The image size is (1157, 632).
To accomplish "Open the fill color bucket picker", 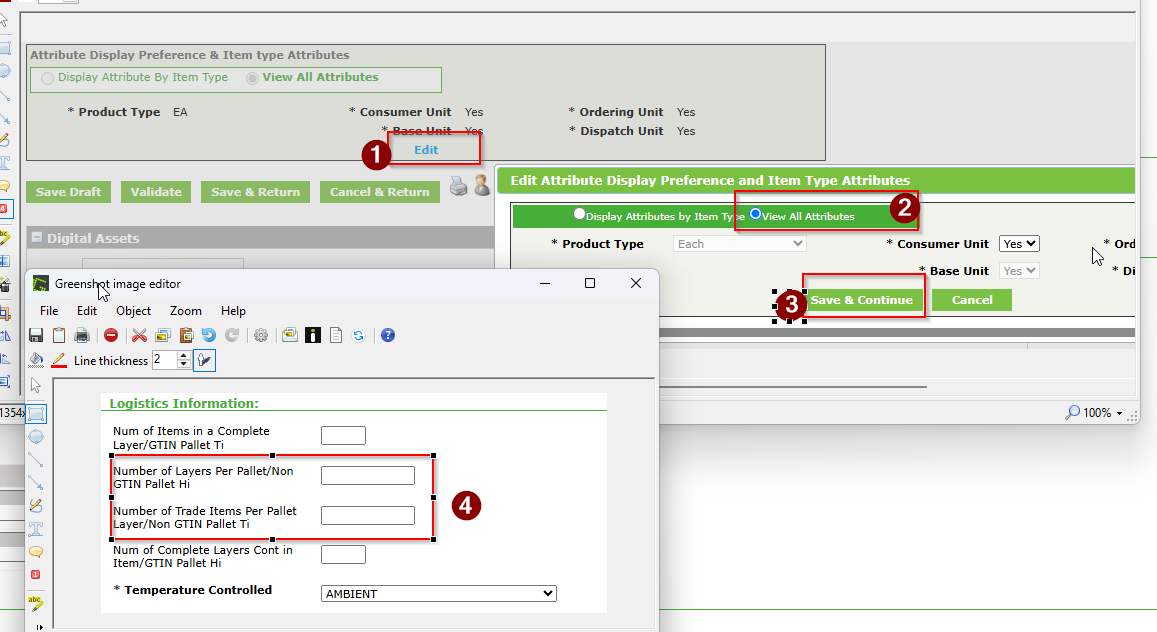I will [35, 360].
